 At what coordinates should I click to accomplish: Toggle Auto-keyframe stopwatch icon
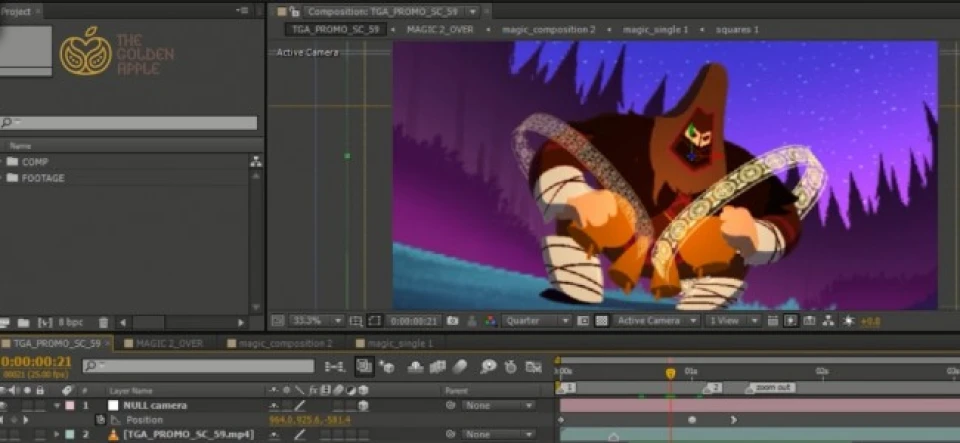510,367
